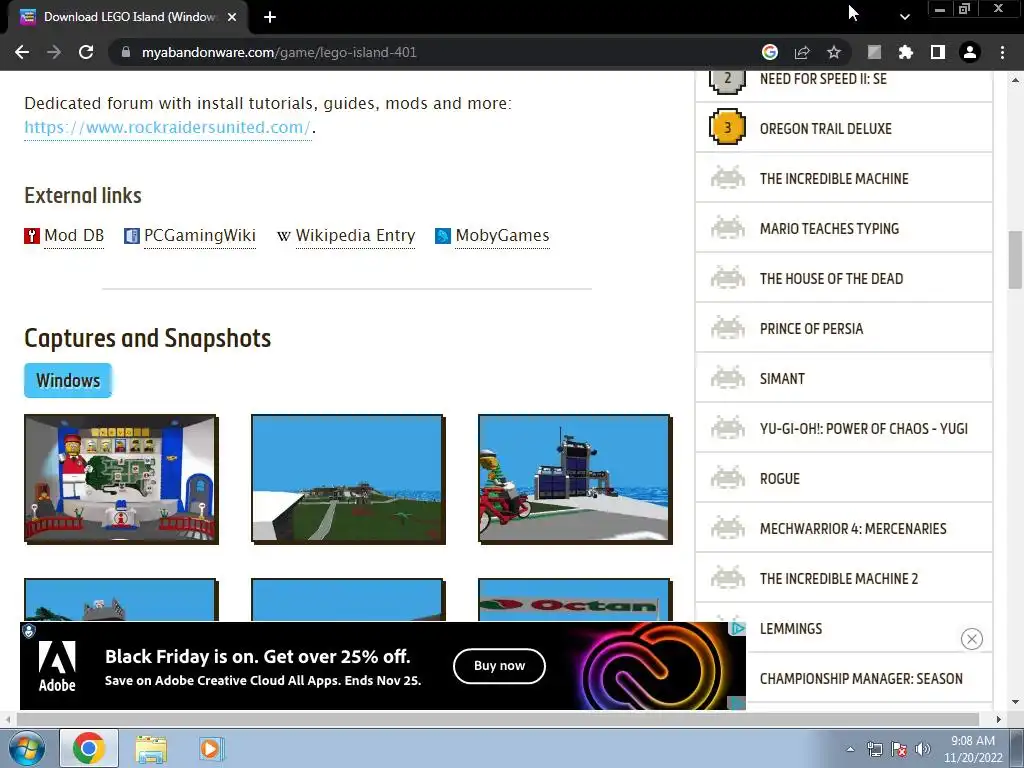Open the MobyGames link

502,236
